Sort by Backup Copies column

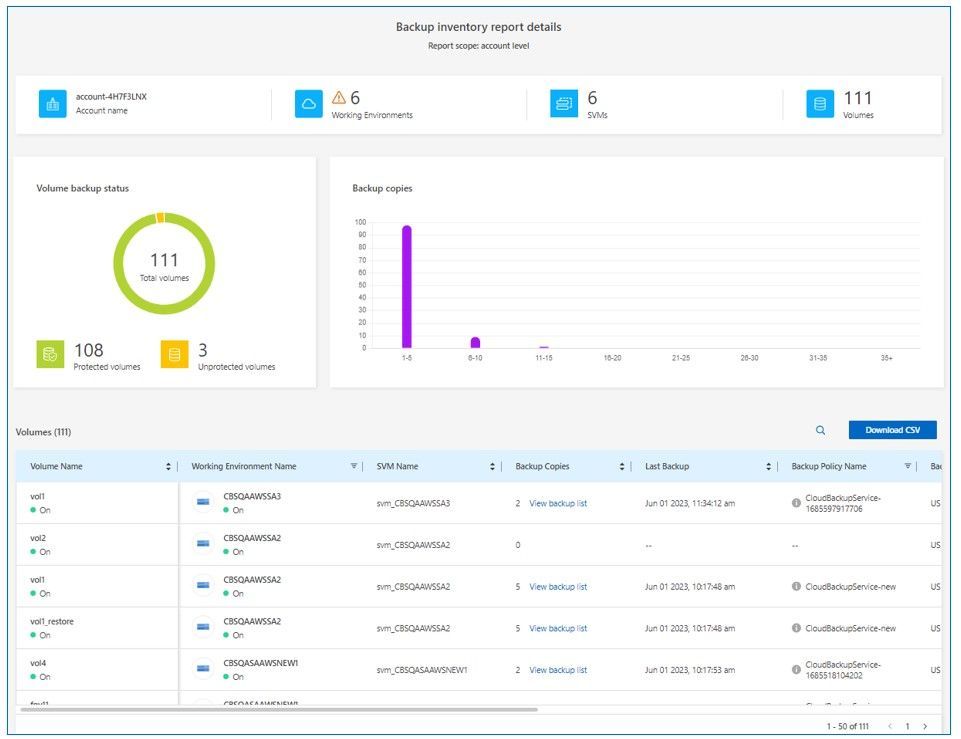tap(622, 467)
